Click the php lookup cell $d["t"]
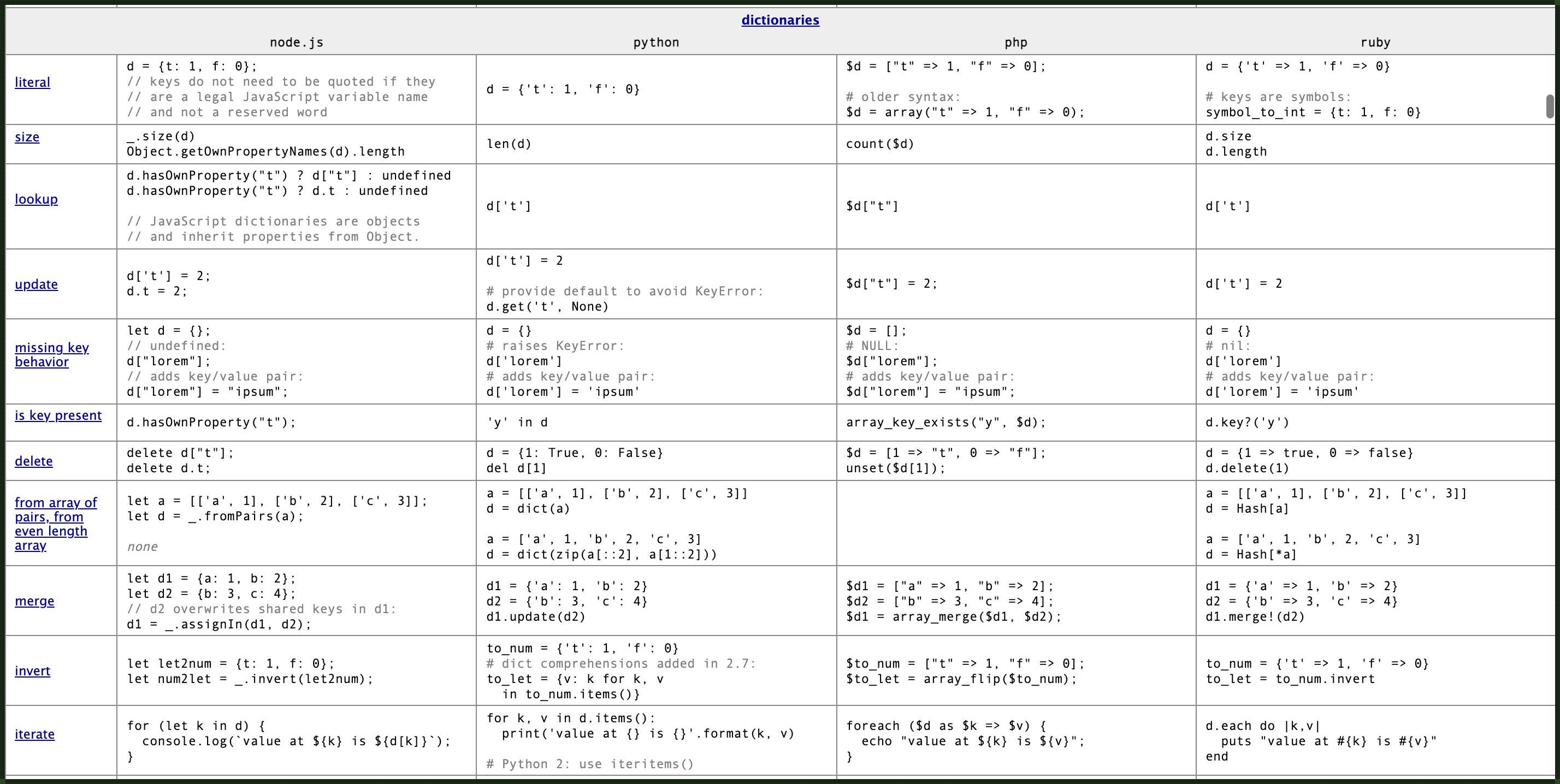Image resolution: width=1560 pixels, height=784 pixels. 872,206
